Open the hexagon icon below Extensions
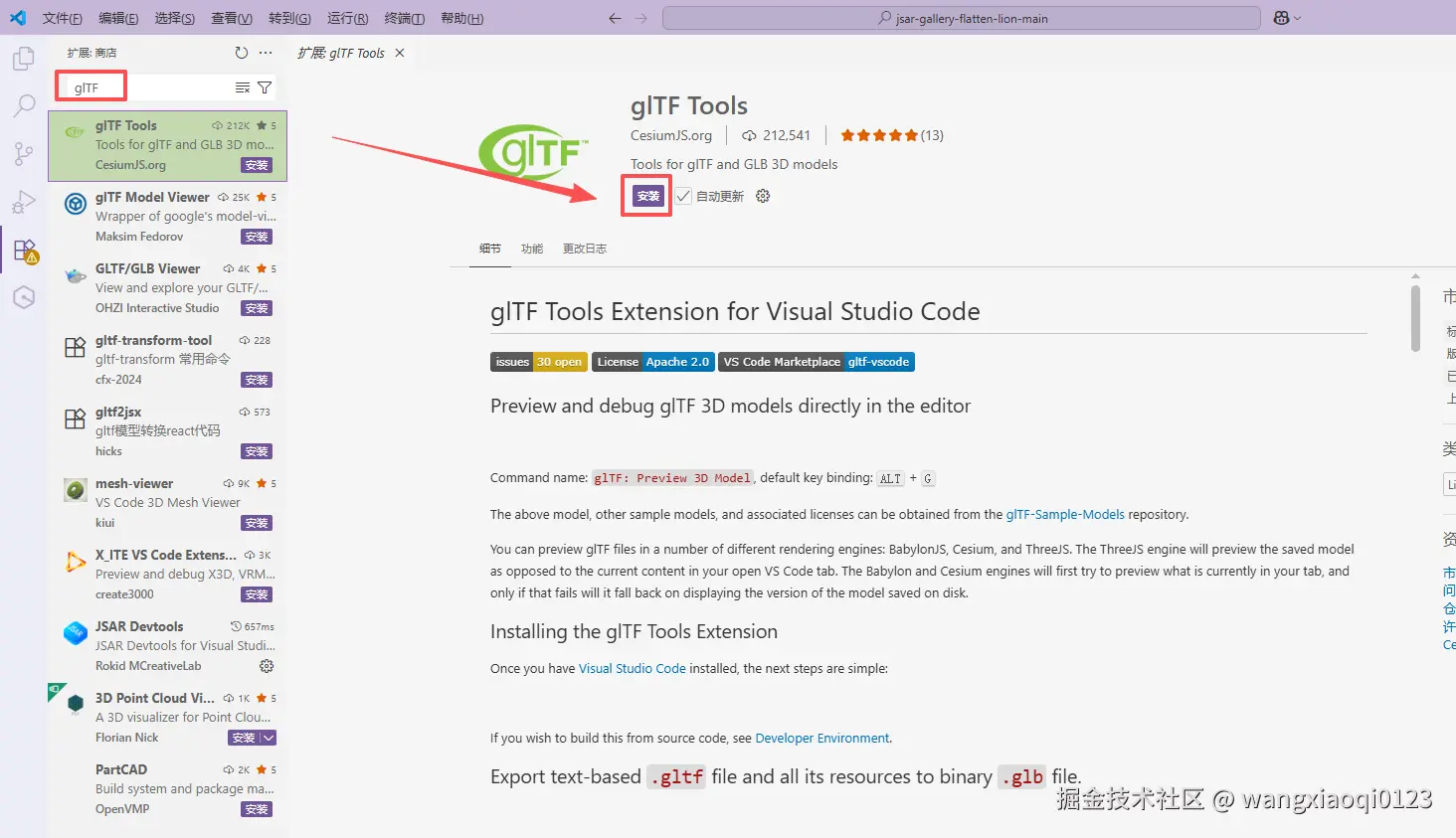1456x838 pixels. (24, 297)
